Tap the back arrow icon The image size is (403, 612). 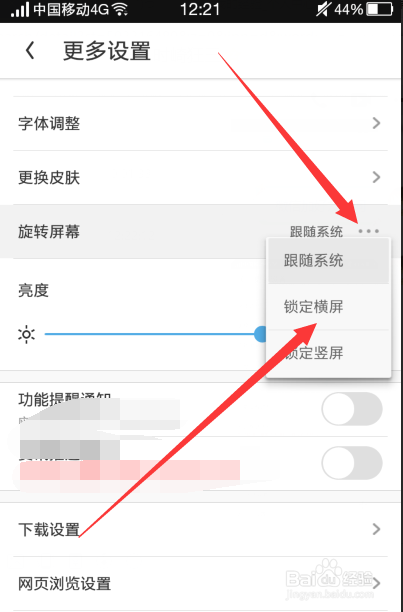[30, 51]
